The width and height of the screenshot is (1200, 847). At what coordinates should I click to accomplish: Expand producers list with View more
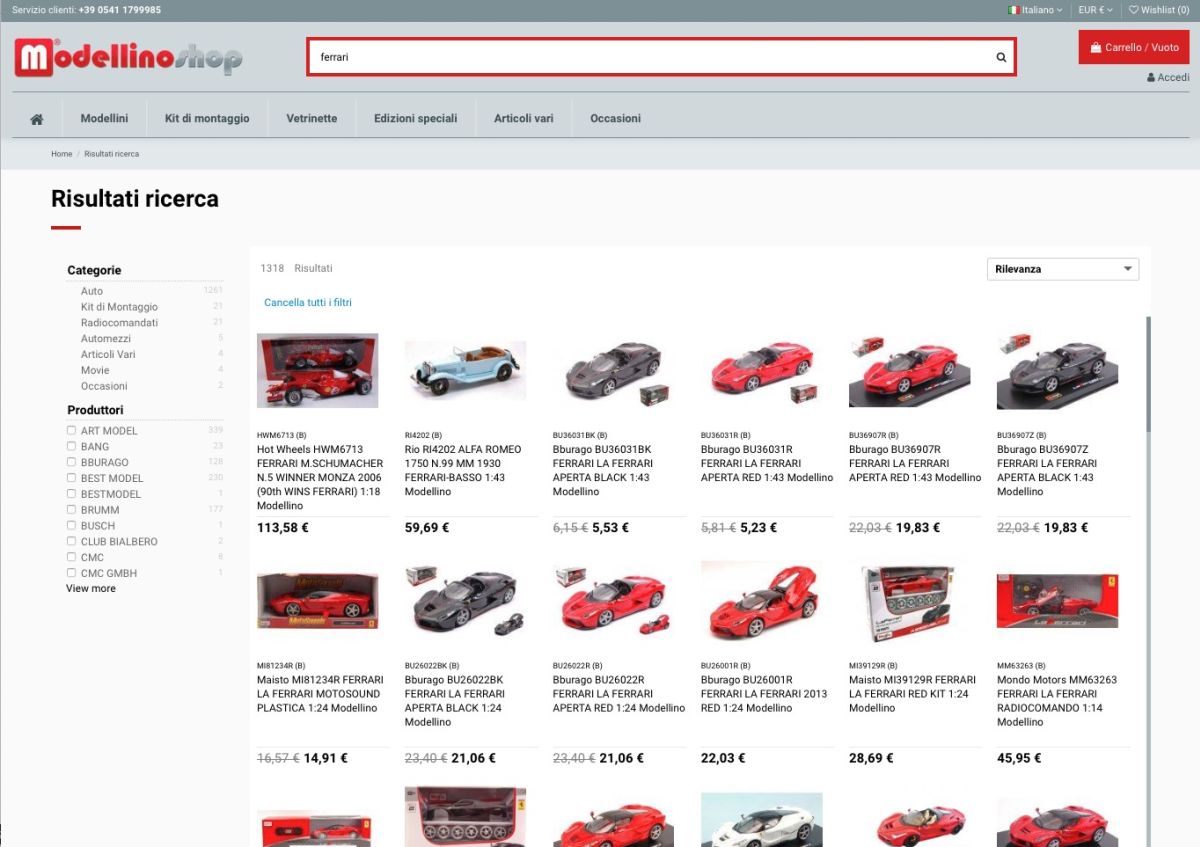point(91,589)
